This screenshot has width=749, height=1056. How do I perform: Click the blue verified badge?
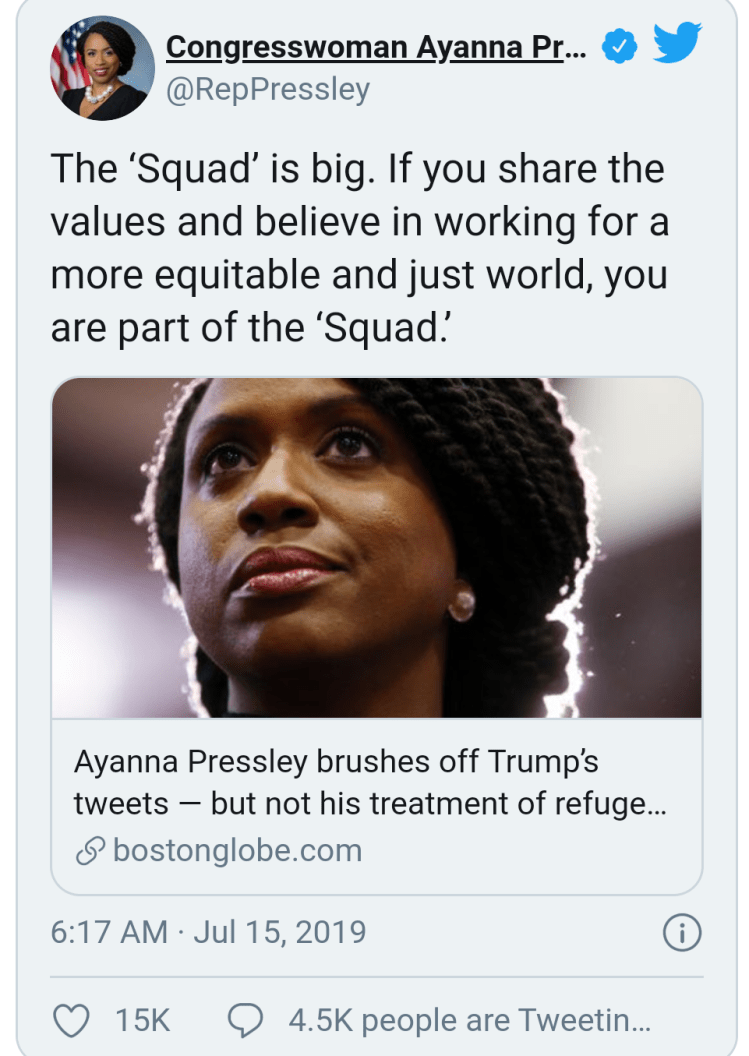622,46
